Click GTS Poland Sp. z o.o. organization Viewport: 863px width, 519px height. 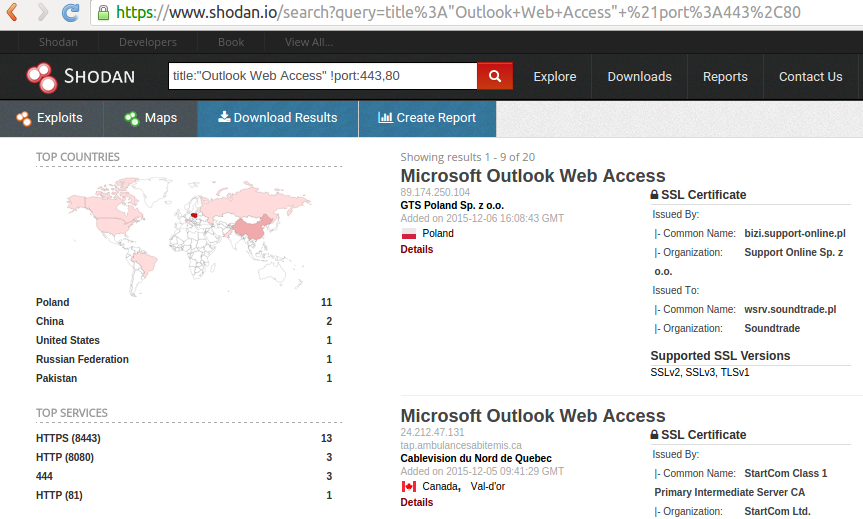452,205
